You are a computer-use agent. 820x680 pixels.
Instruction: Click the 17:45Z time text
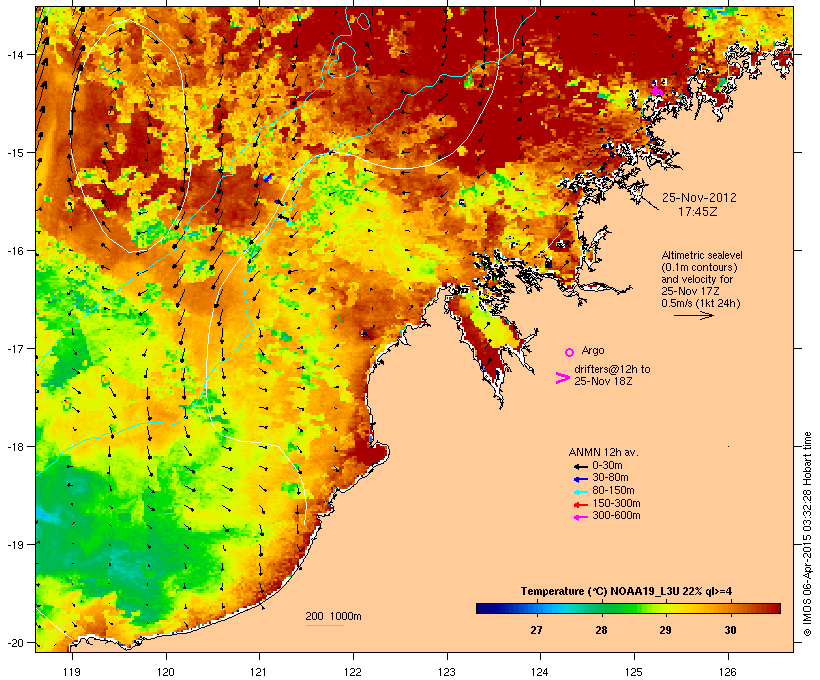pos(698,212)
